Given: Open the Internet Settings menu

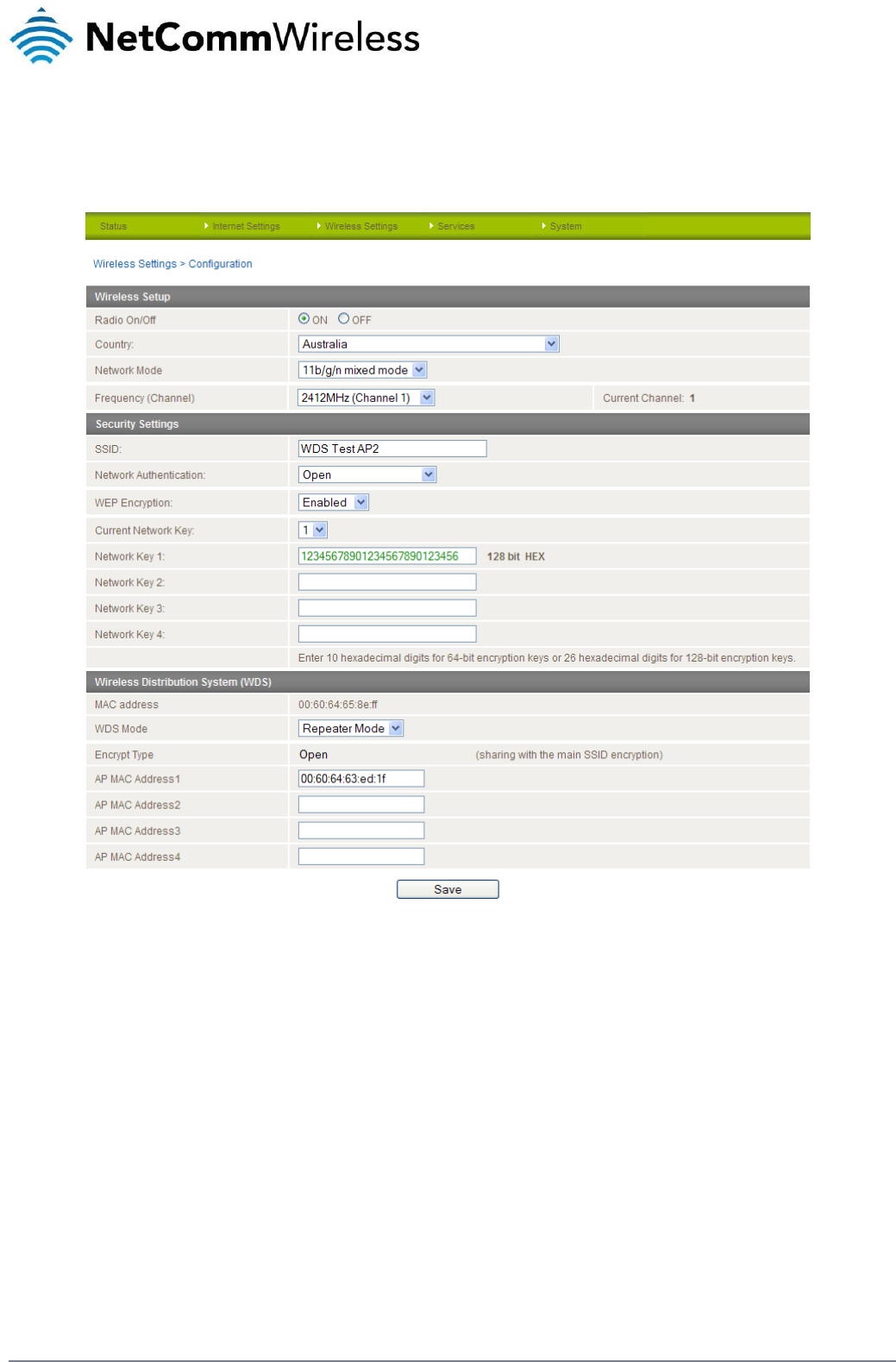Looking at the screenshot, I should [246, 226].
